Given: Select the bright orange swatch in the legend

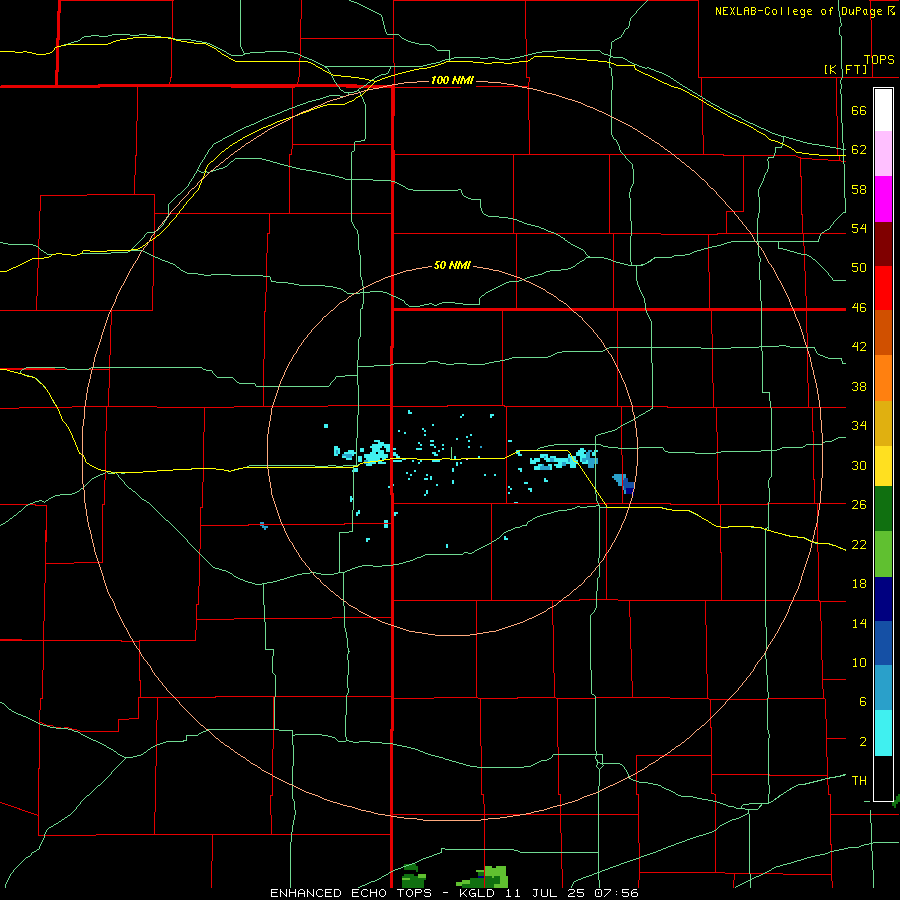Looking at the screenshot, I should point(883,378).
